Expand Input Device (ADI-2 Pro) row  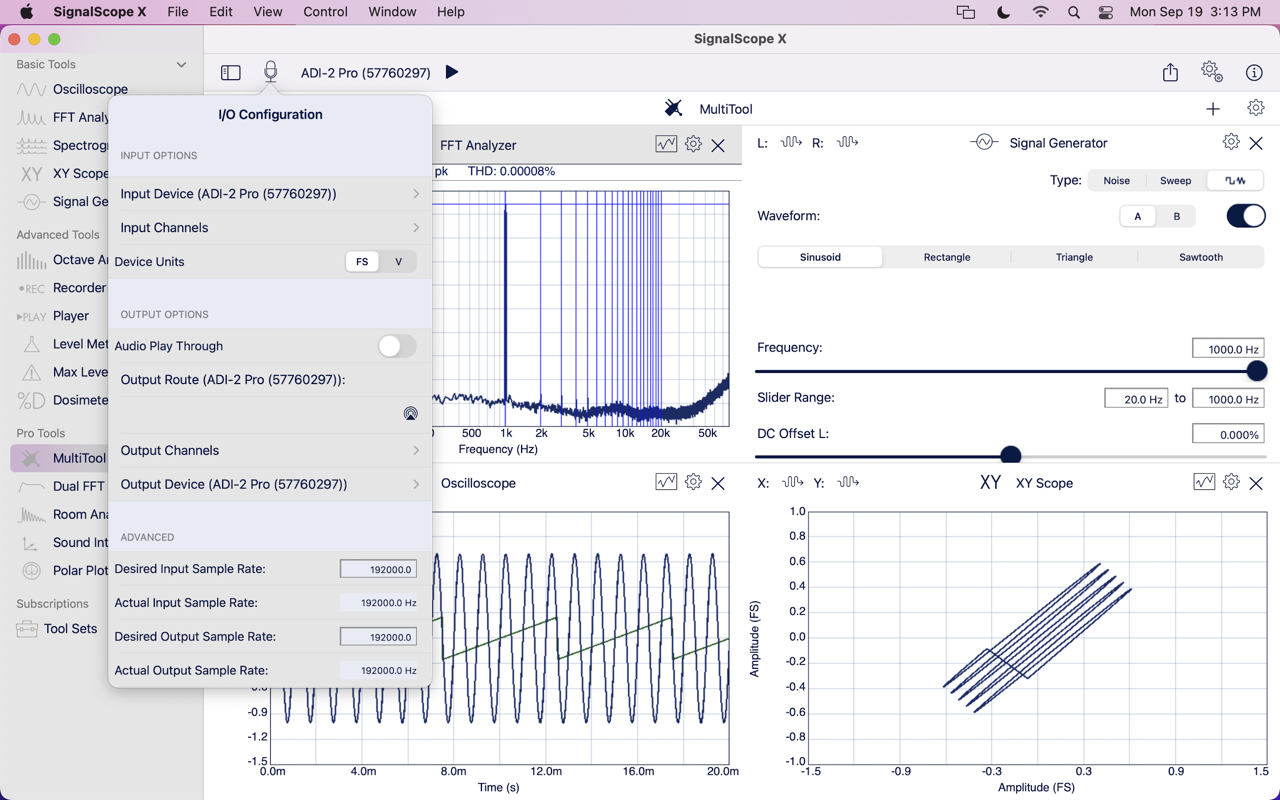pyautogui.click(x=270, y=194)
